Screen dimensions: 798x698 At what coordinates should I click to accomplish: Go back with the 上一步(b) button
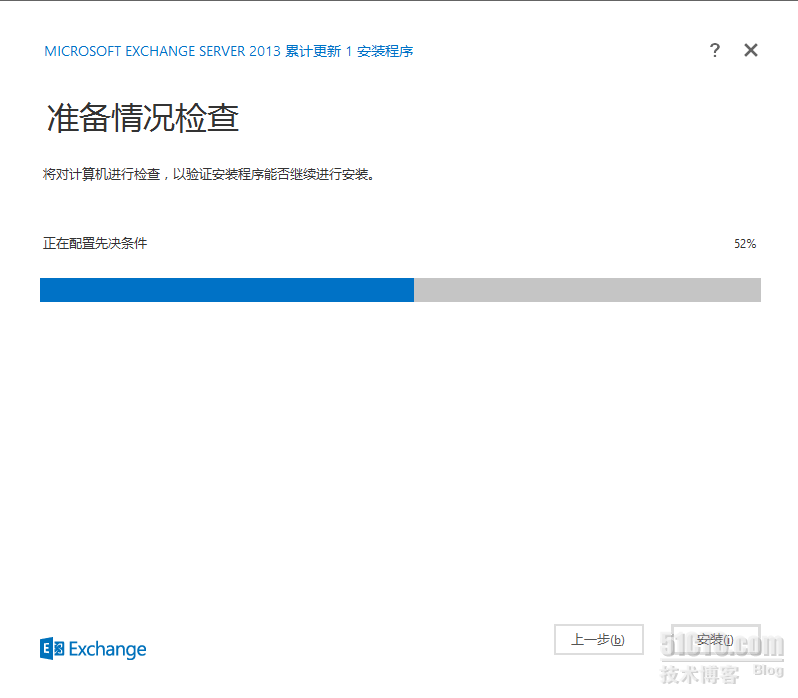(598, 639)
